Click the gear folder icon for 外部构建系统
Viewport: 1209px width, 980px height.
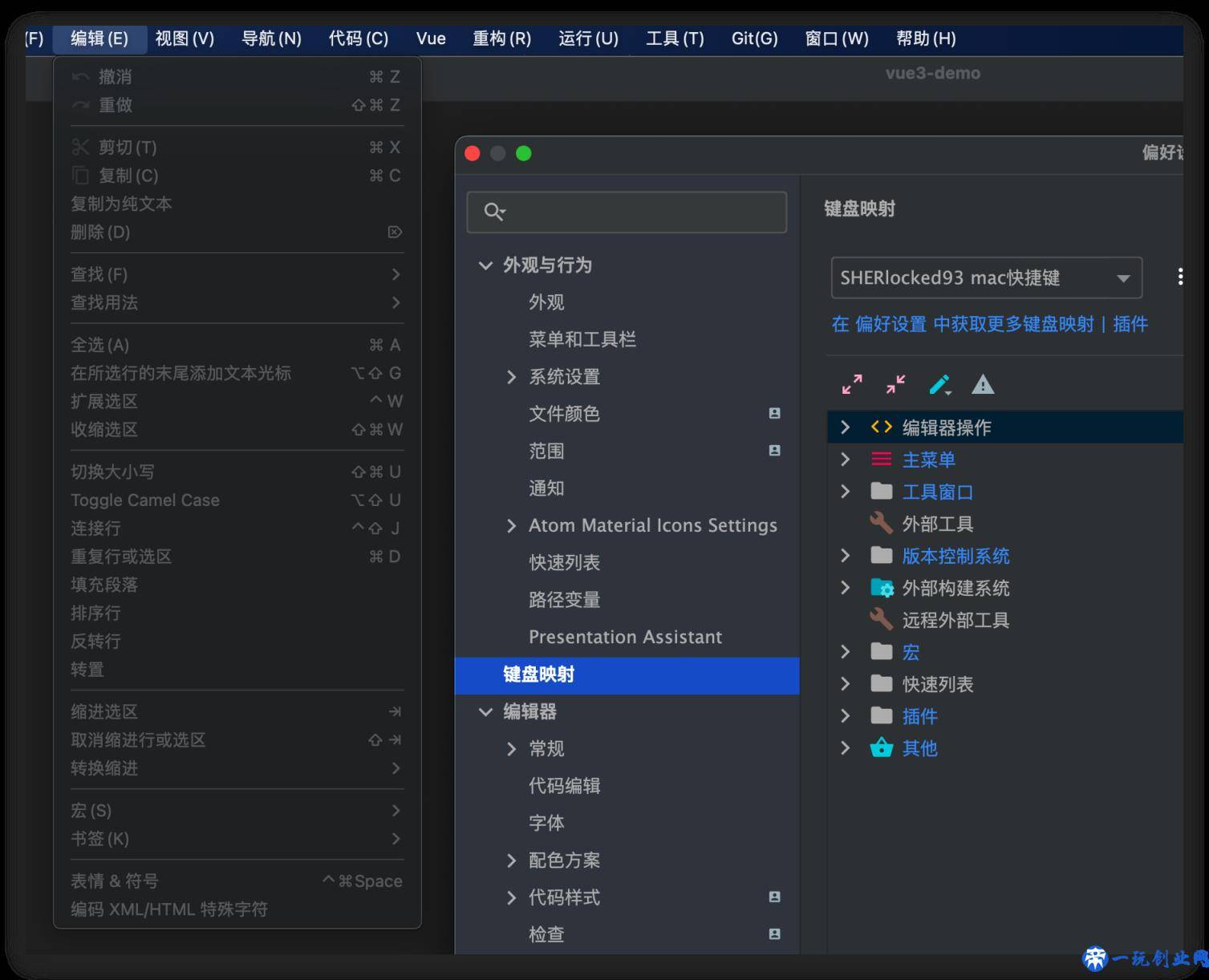[x=882, y=588]
